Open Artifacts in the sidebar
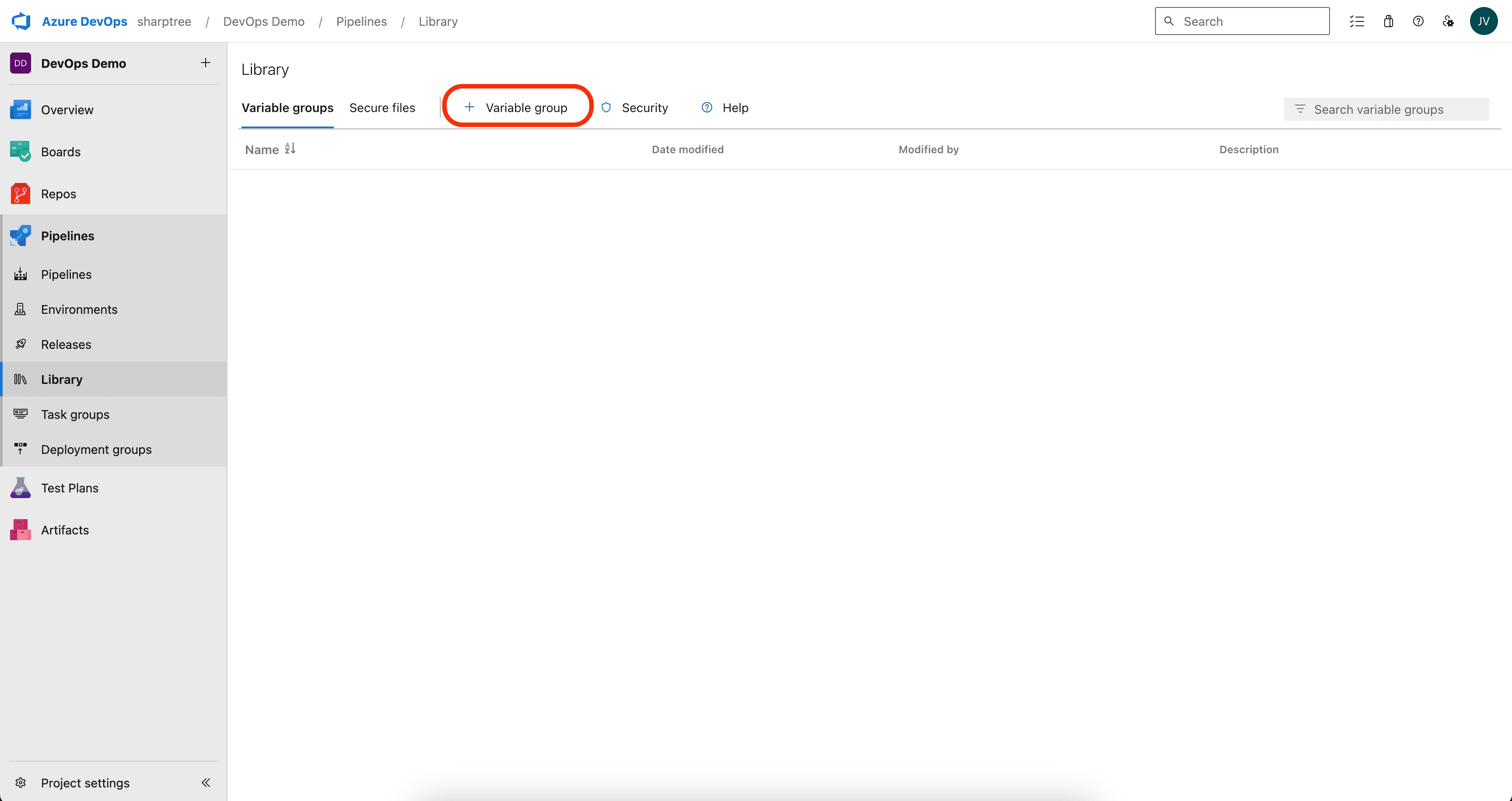Screen dimensions: 1512x801 point(113,530)
